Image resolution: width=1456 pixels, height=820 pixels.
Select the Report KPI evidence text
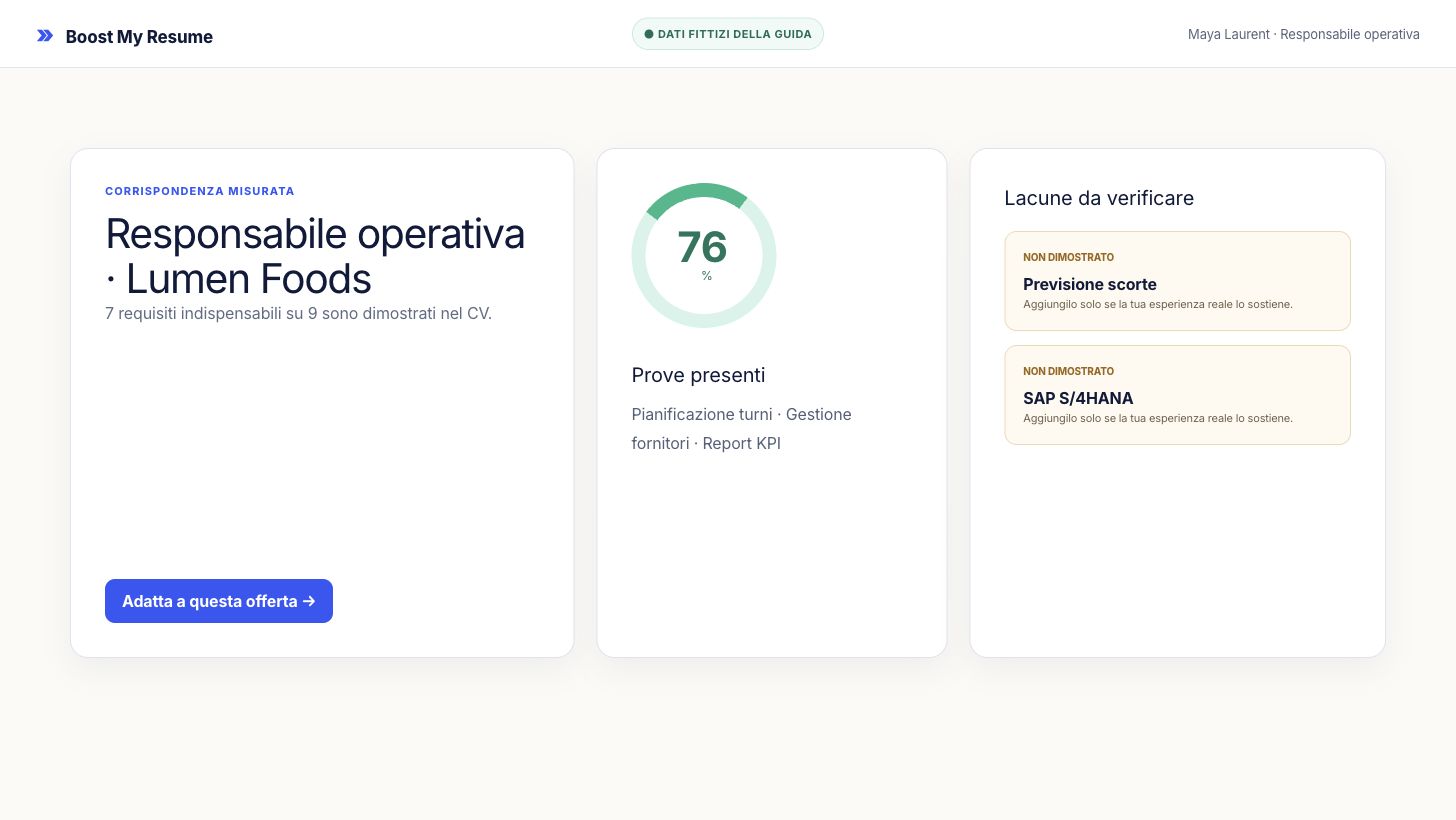(x=741, y=443)
